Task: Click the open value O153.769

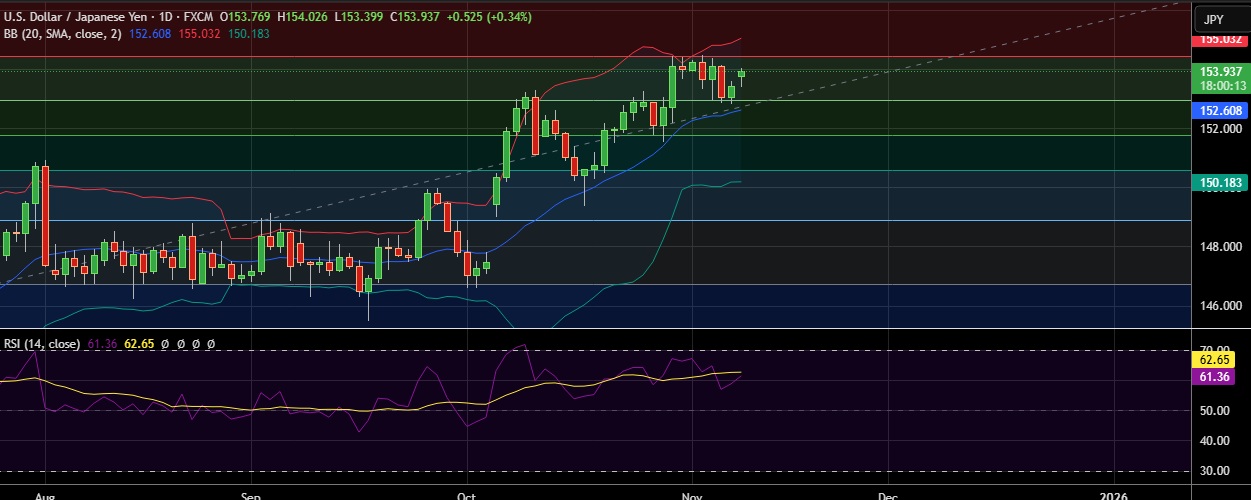Action: tap(247, 17)
